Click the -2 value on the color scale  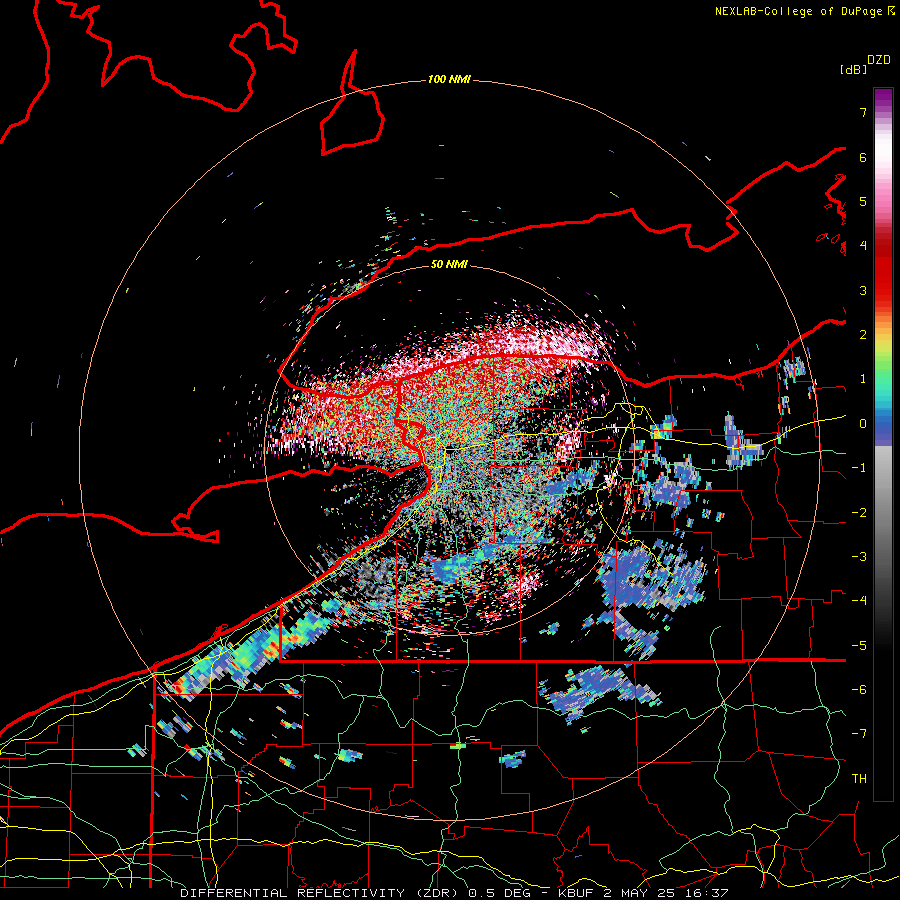(x=859, y=513)
